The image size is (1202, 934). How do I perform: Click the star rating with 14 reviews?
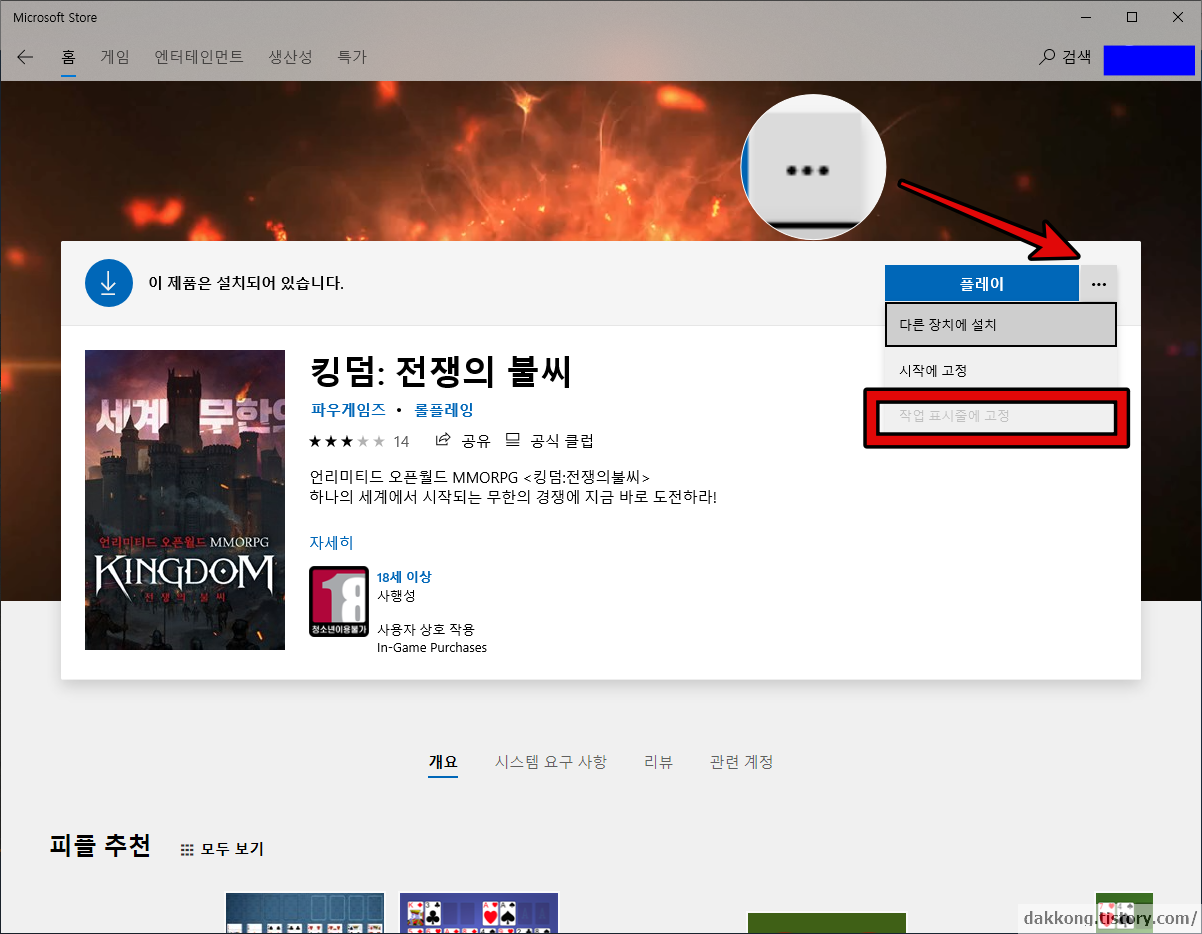coord(359,441)
